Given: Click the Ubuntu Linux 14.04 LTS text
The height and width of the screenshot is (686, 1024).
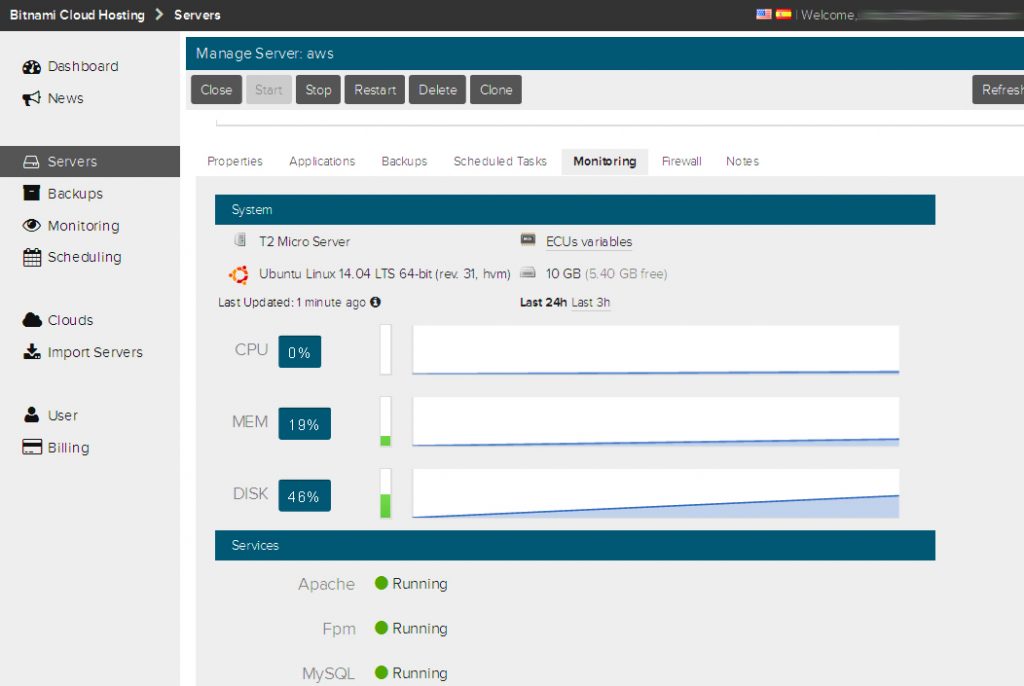Looking at the screenshot, I should pyautogui.click(x=385, y=274).
